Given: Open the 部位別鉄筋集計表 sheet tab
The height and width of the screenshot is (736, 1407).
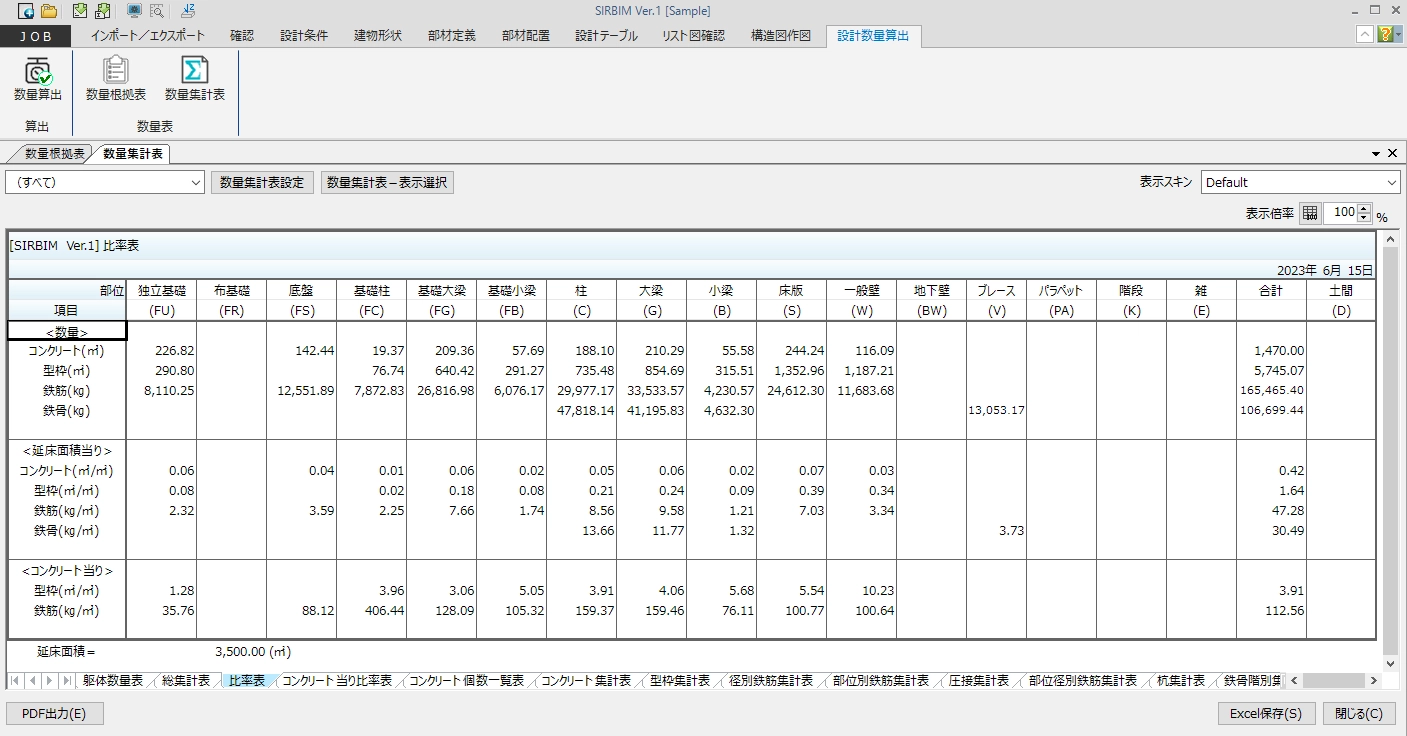Looking at the screenshot, I should coord(880,681).
